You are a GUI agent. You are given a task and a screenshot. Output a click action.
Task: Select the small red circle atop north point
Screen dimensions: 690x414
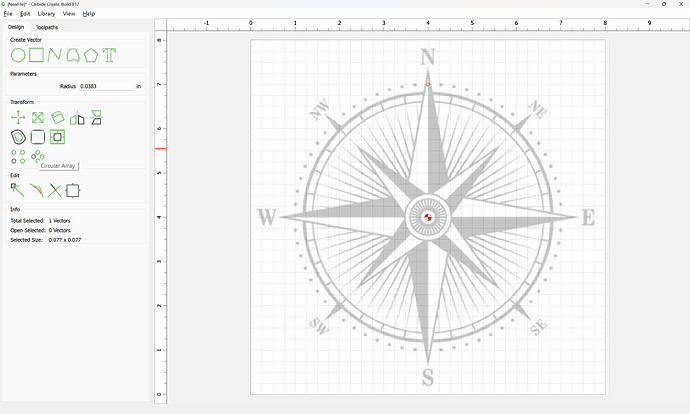point(428,84)
